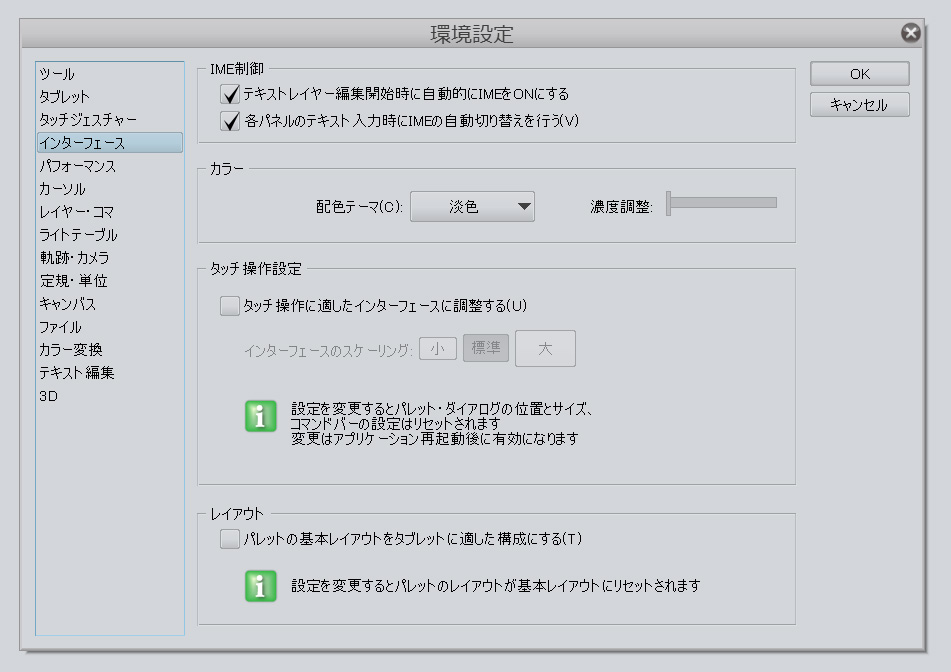The image size is (951, 672).
Task: Open the 配色テーマ dropdown showing 淡色
Action: click(x=472, y=207)
